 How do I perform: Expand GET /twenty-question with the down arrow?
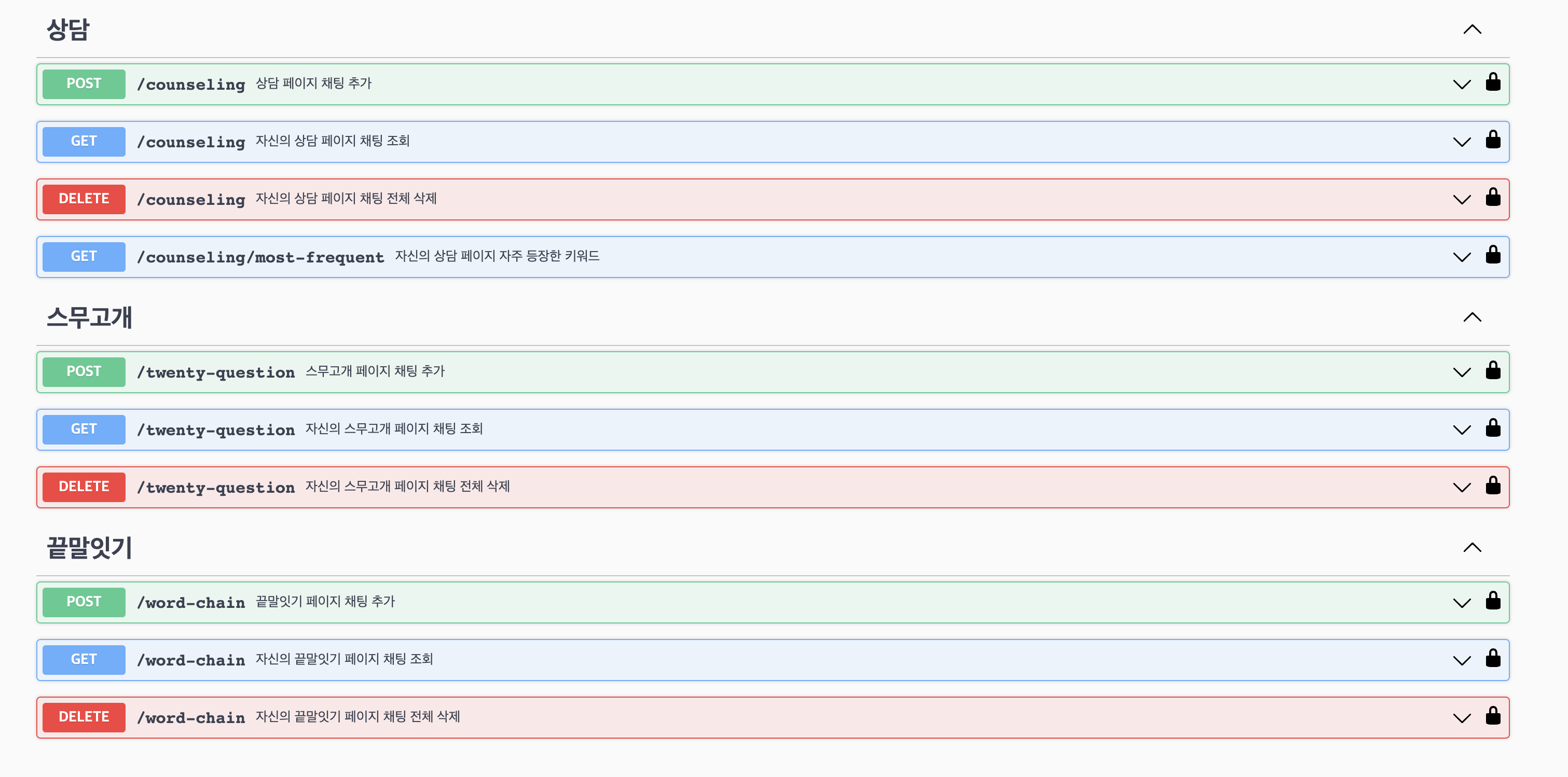1462,430
